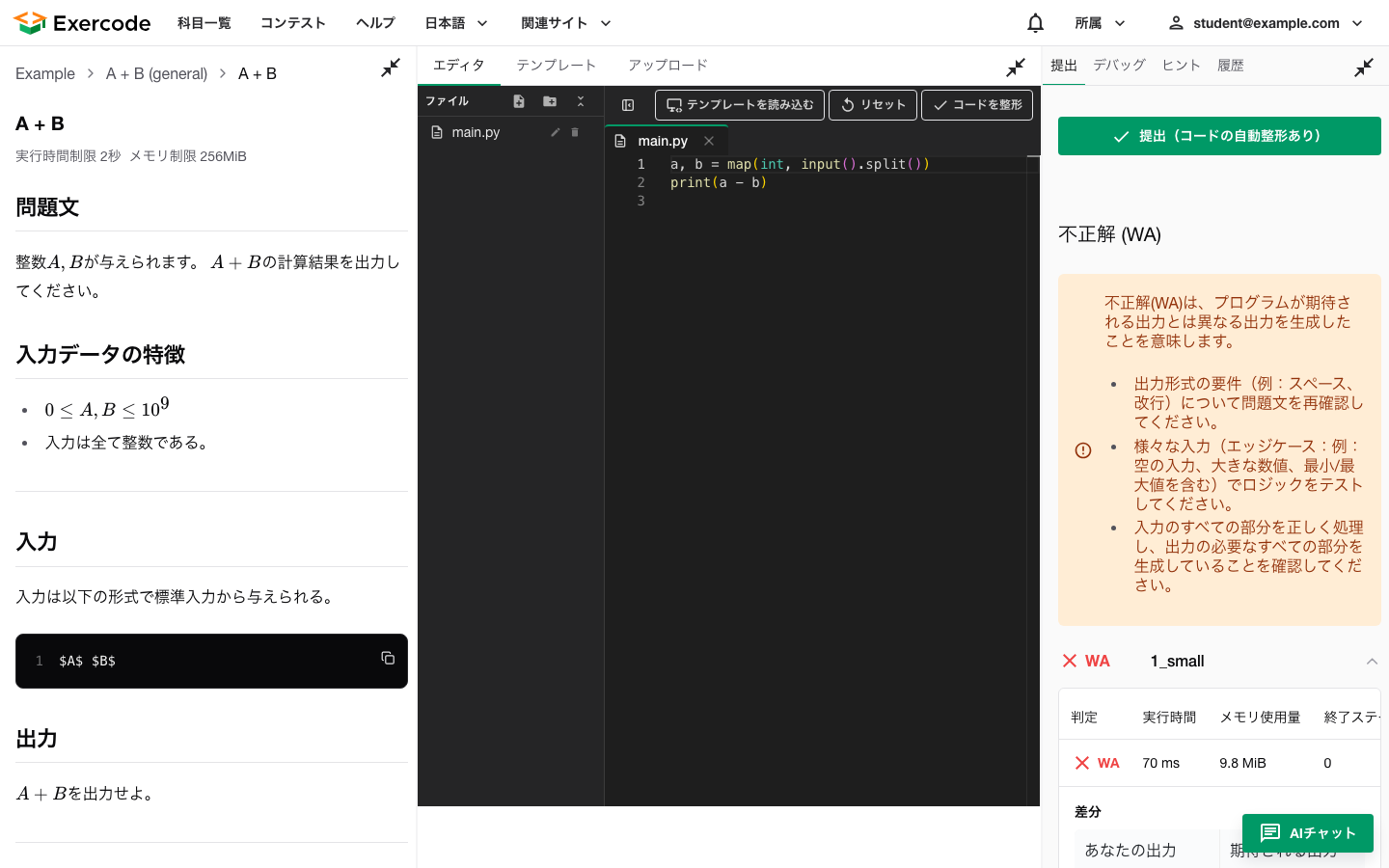1389x868 pixels.
Task: Open the student@example.com account menu
Action: pos(1266,23)
